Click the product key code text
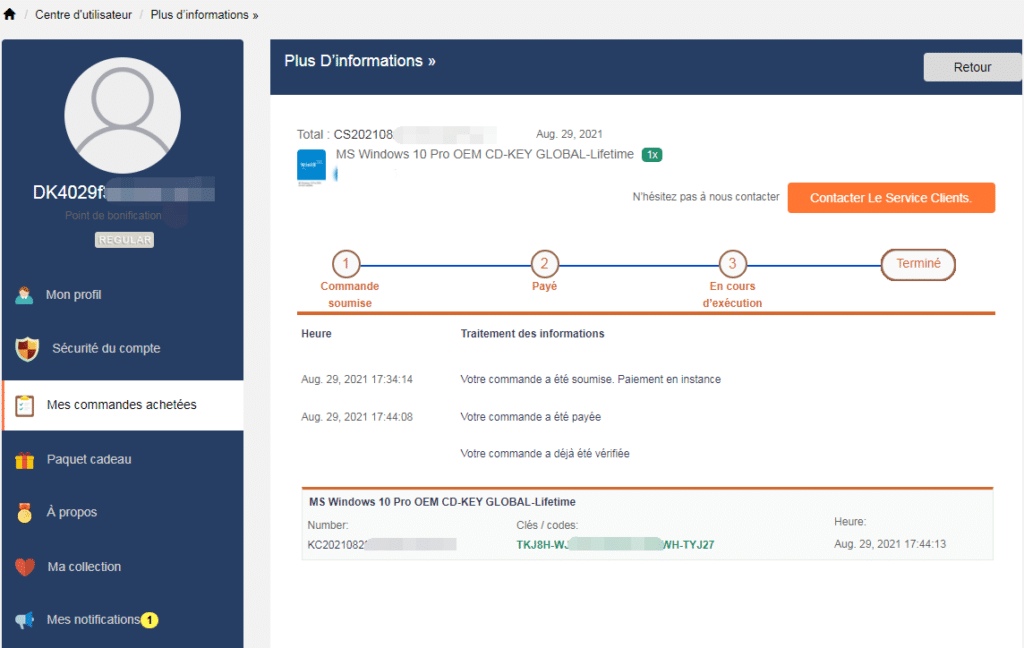 click(615, 545)
